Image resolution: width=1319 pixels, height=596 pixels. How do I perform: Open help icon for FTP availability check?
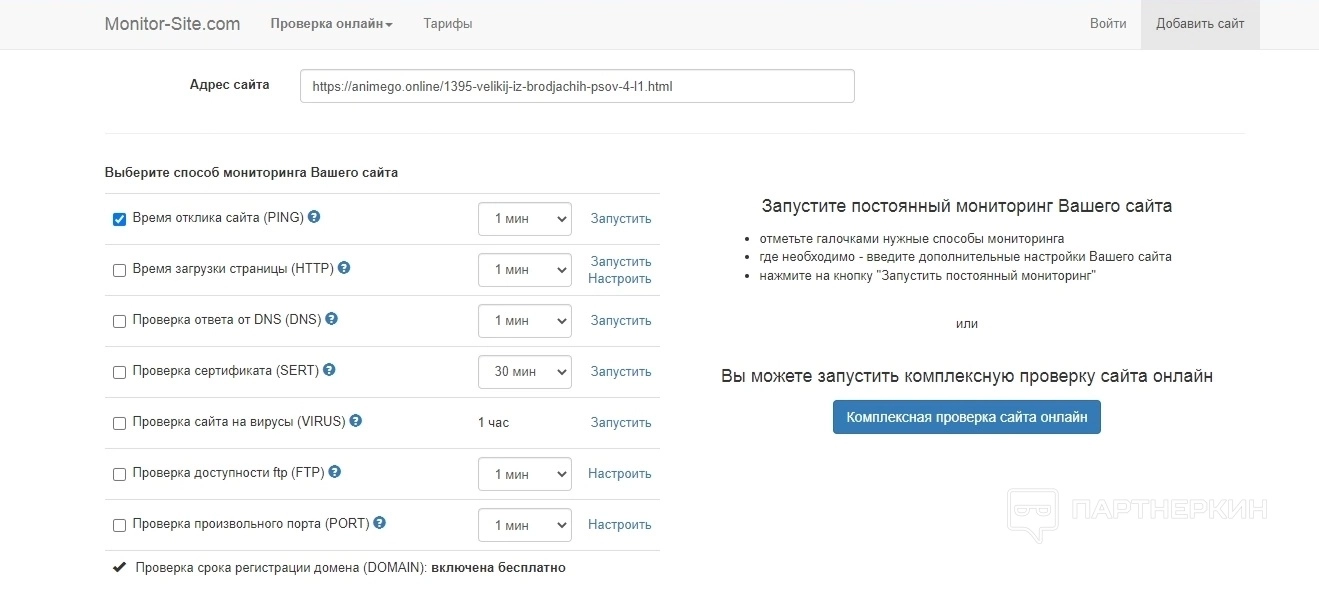[335, 472]
